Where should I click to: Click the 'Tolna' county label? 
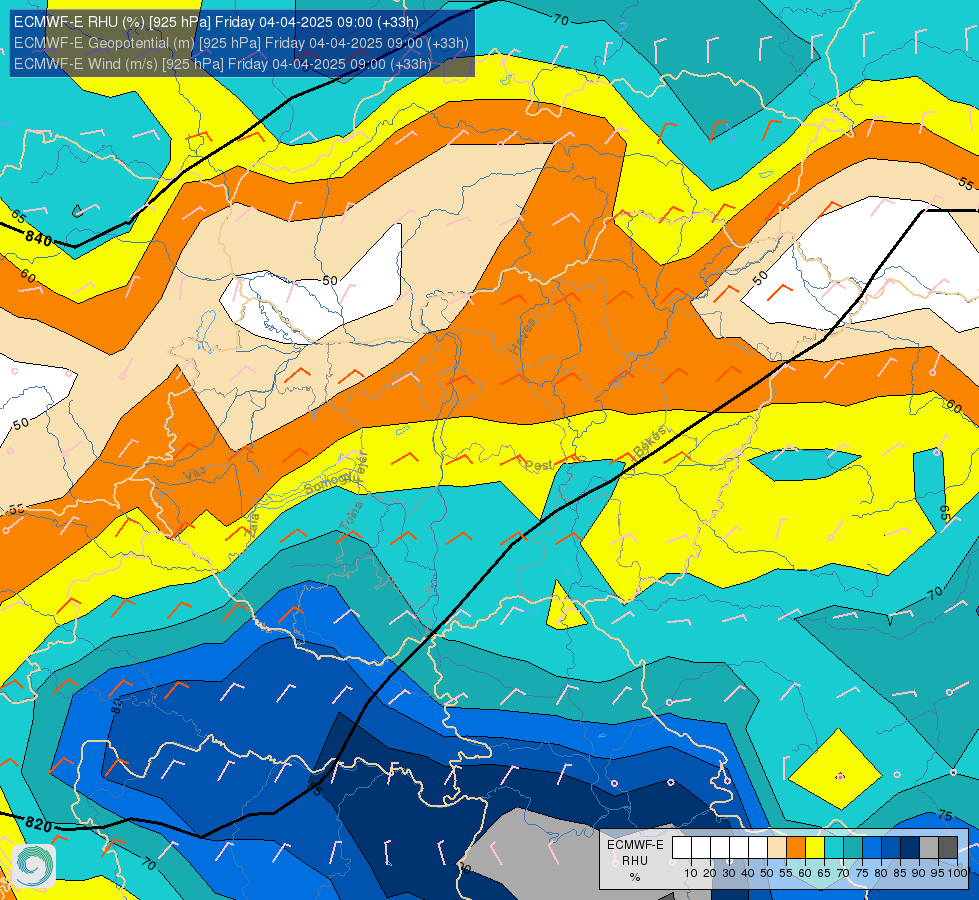[x=350, y=516]
